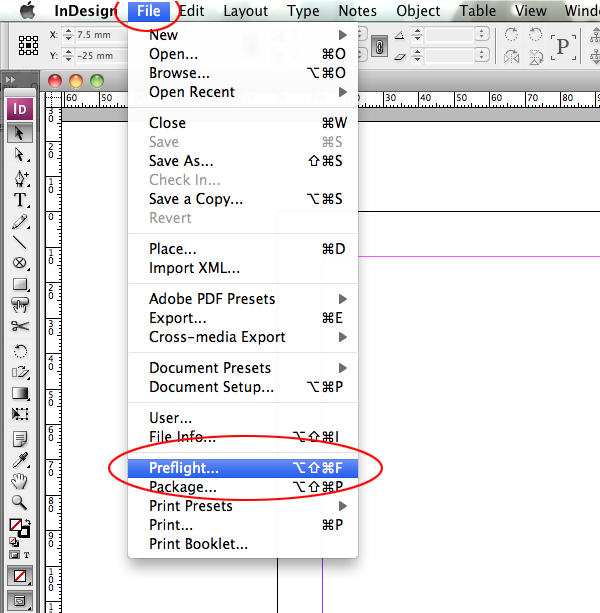The height and width of the screenshot is (613, 600).
Task: Choose Save As... menu item
Action: (x=243, y=161)
